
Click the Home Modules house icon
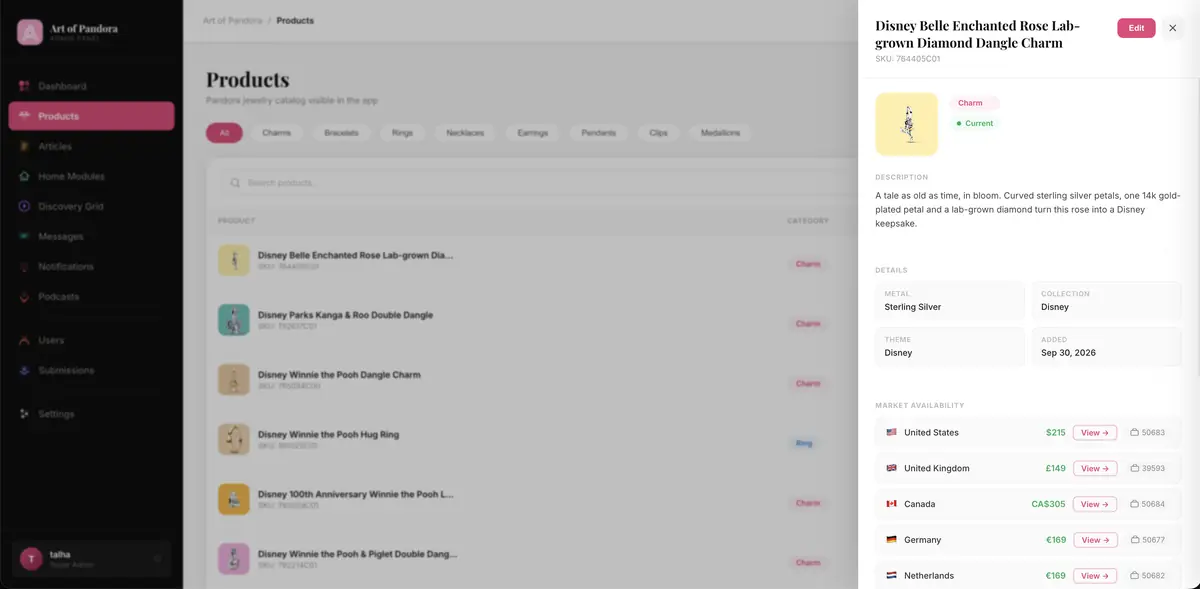coord(24,176)
